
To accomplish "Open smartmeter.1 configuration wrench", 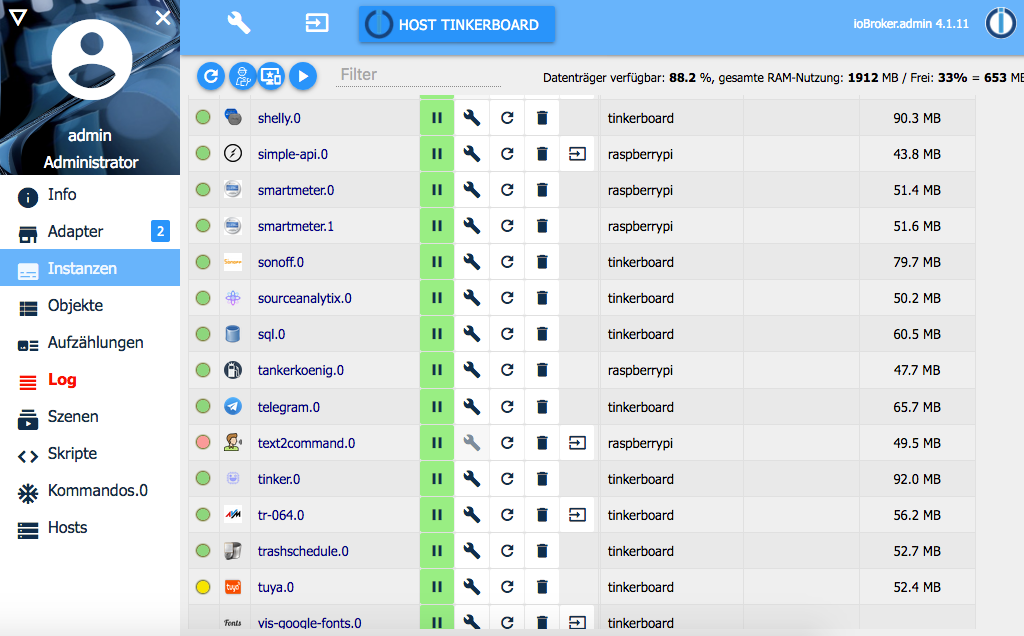I will (472, 226).
